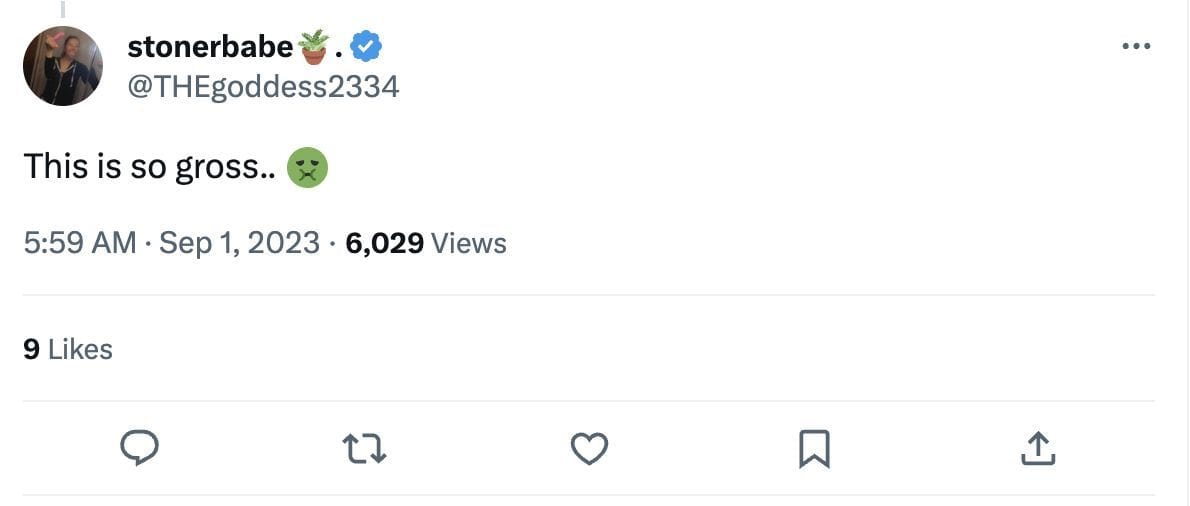Viewport: 1190px width, 506px height.
Task: Like the tweet with the heart icon
Action: pyautogui.click(x=590, y=449)
